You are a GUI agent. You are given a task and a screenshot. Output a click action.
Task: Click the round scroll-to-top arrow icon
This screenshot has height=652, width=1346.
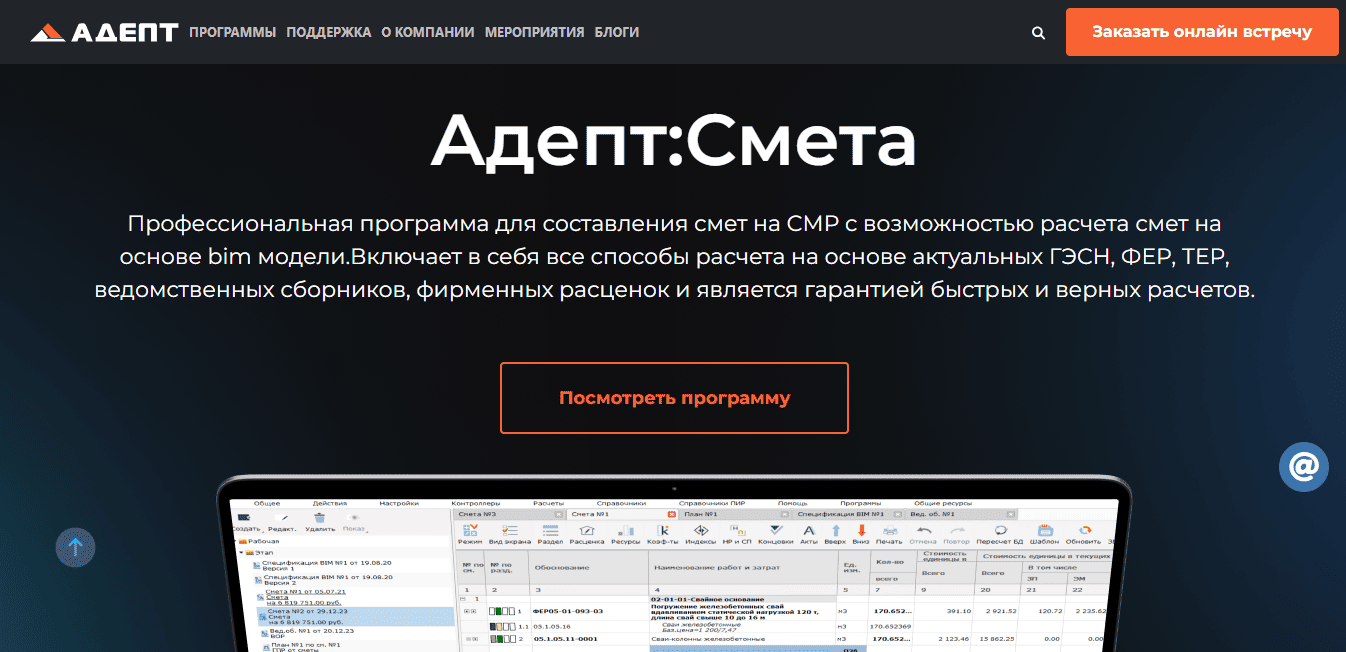click(x=75, y=547)
